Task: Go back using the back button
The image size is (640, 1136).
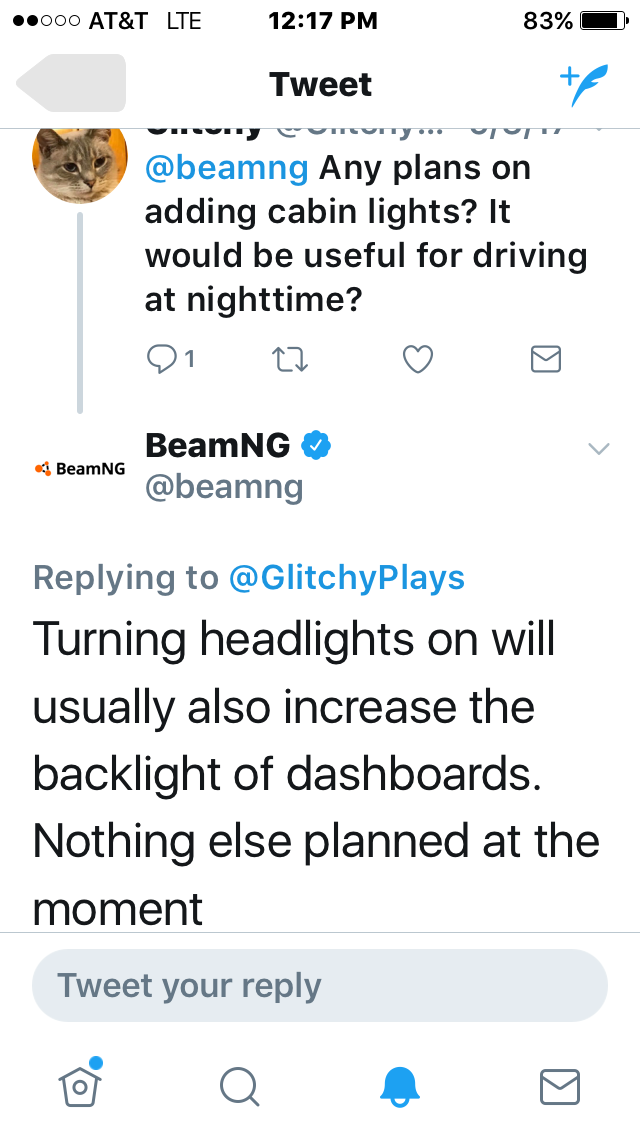Action: pyautogui.click(x=71, y=83)
